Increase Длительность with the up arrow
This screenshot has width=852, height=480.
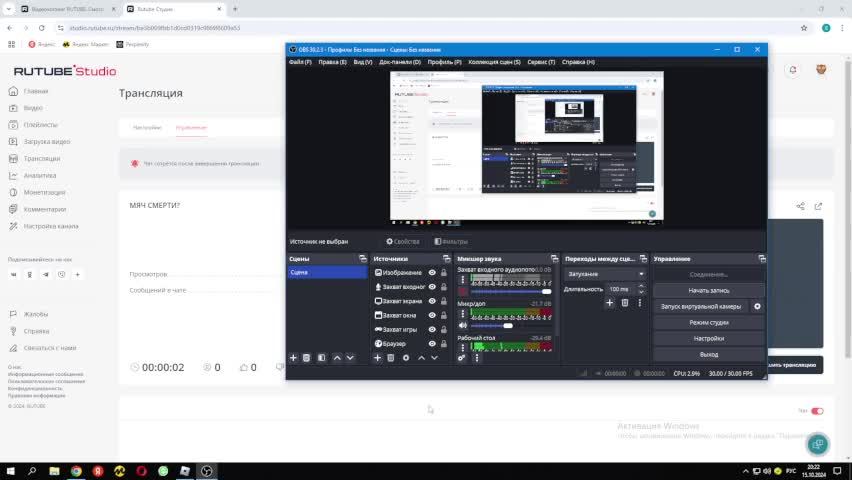(641, 286)
